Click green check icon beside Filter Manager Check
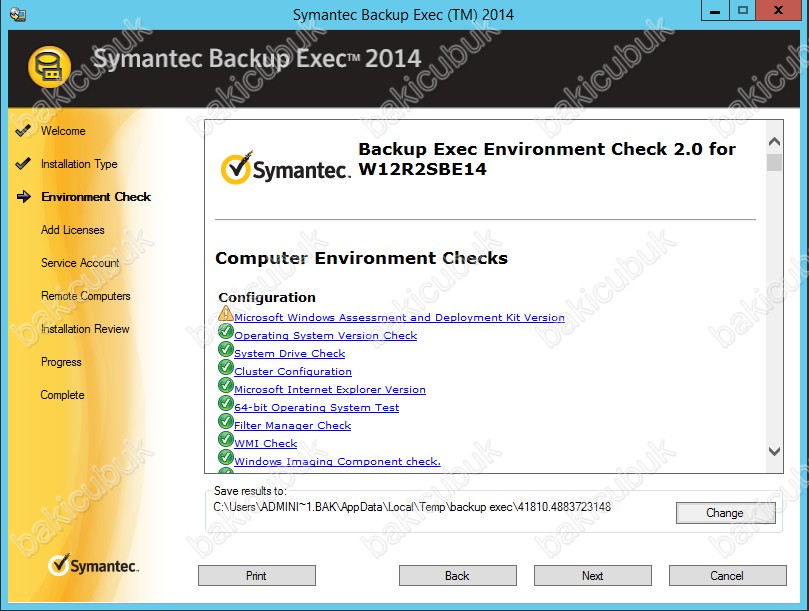809x611 pixels. click(x=225, y=423)
